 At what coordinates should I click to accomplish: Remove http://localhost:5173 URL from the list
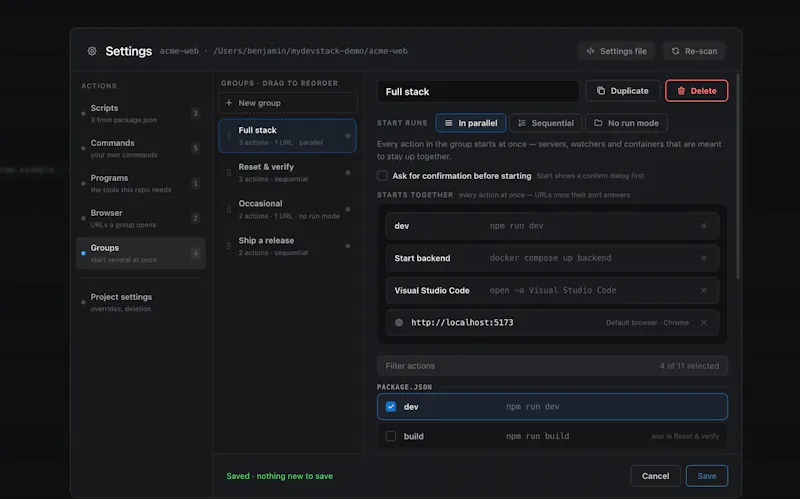(704, 322)
